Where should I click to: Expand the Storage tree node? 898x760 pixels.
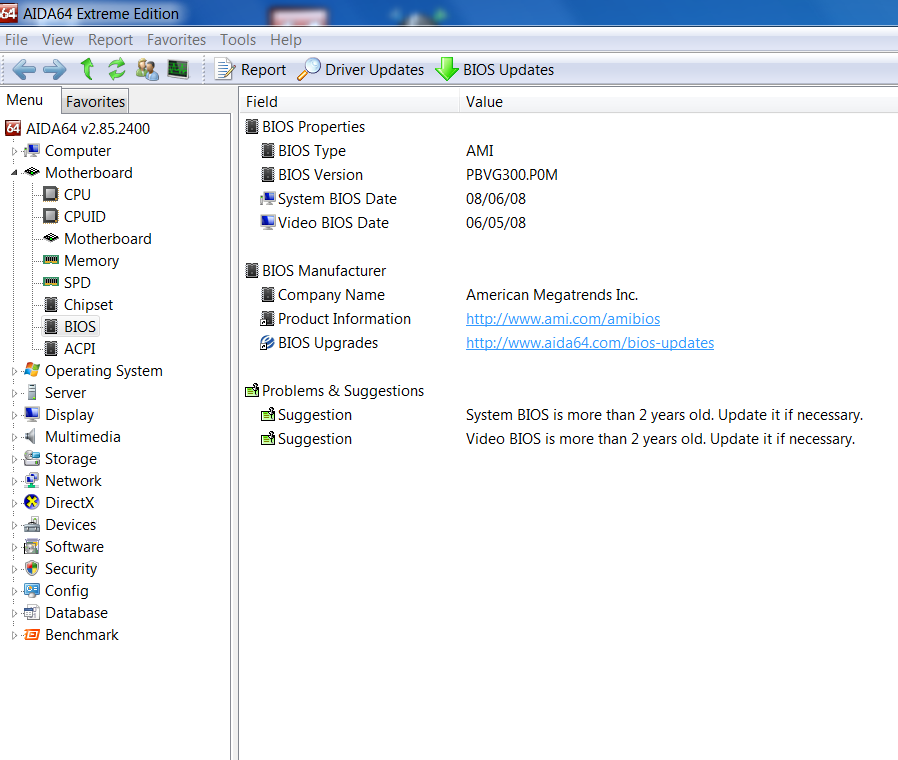[14, 459]
